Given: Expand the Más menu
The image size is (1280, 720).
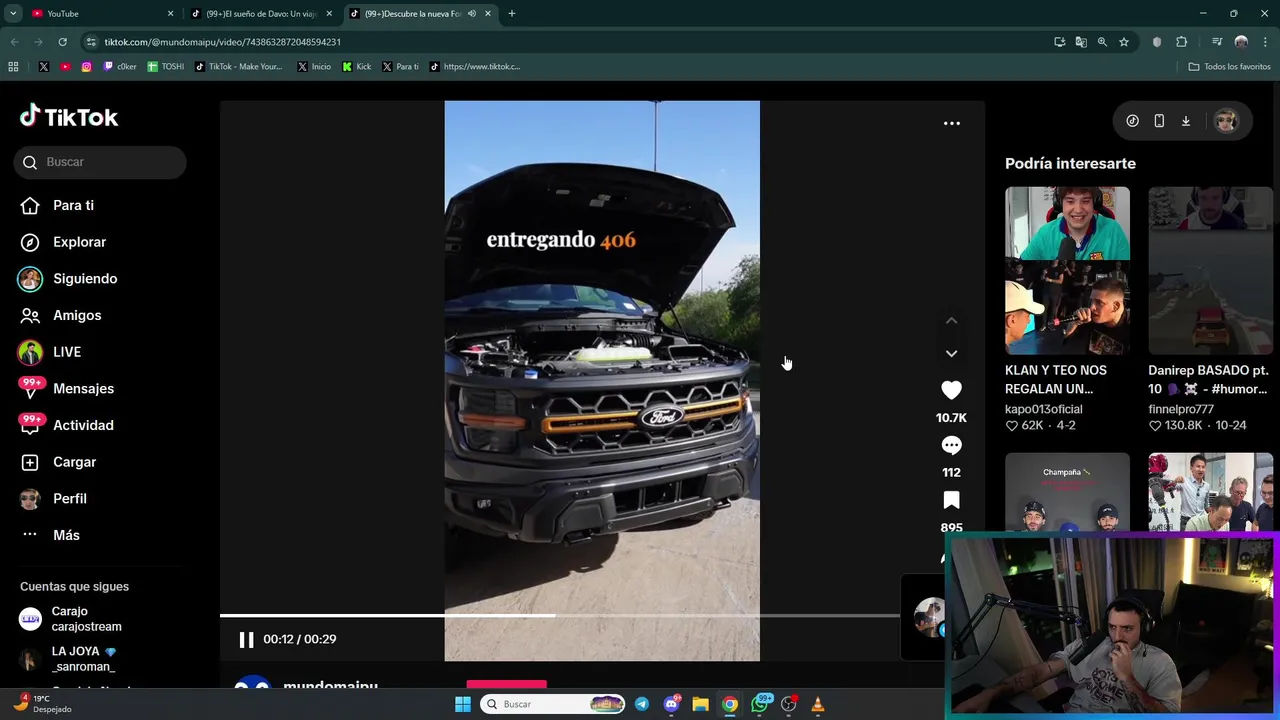Looking at the screenshot, I should pyautogui.click(x=49, y=535).
